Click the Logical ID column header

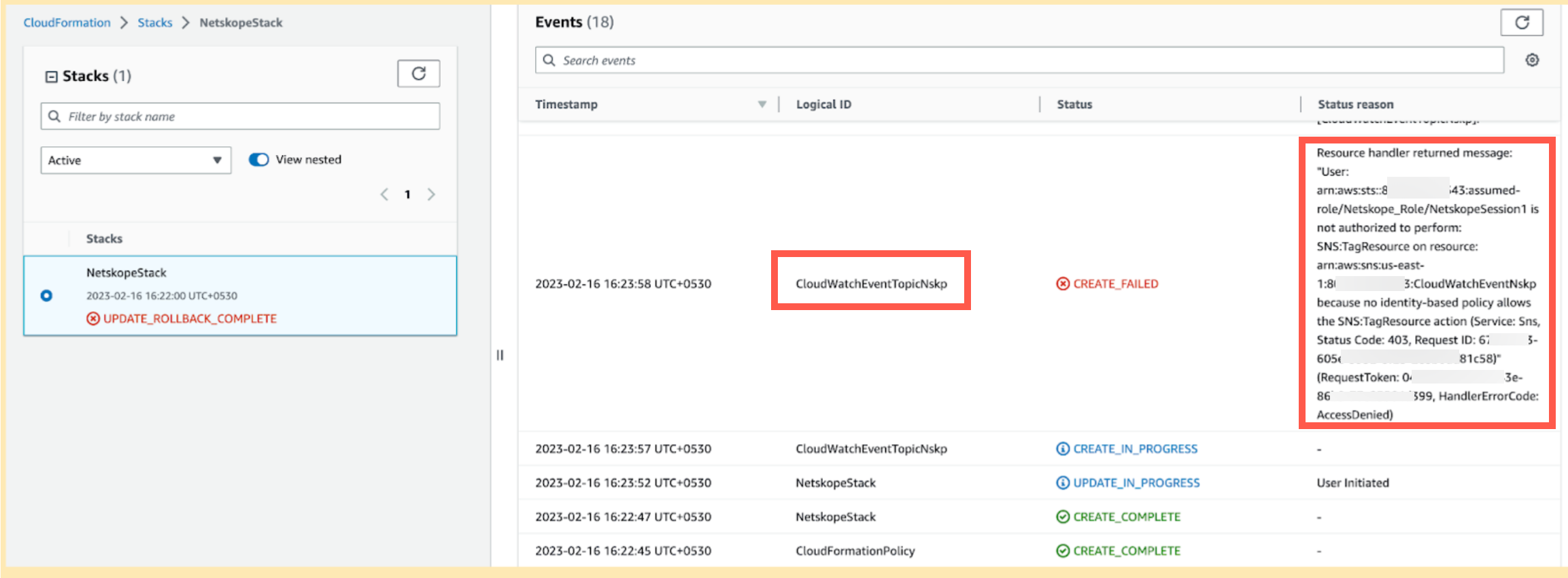click(x=823, y=104)
